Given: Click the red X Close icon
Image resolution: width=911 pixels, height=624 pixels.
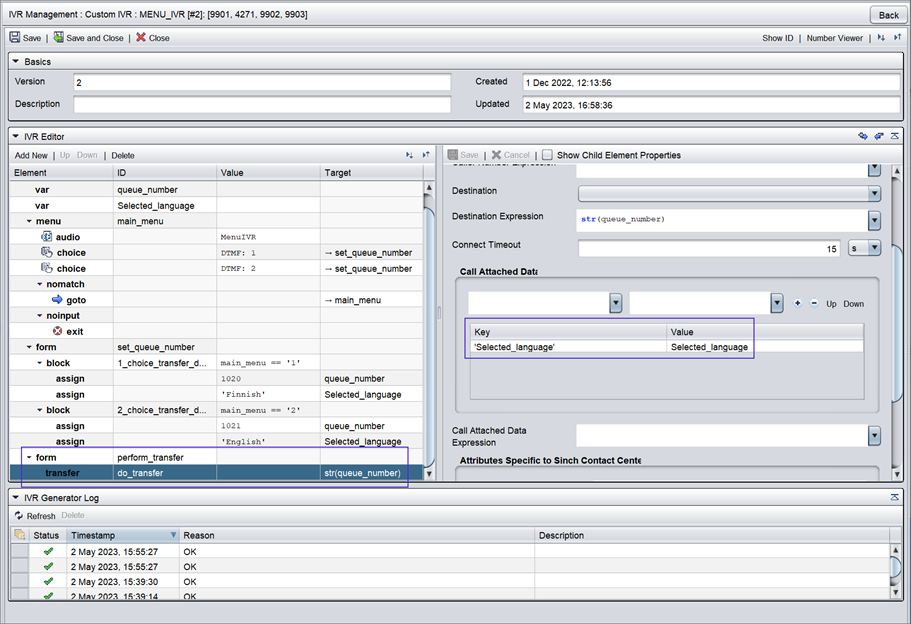Looking at the screenshot, I should (141, 38).
